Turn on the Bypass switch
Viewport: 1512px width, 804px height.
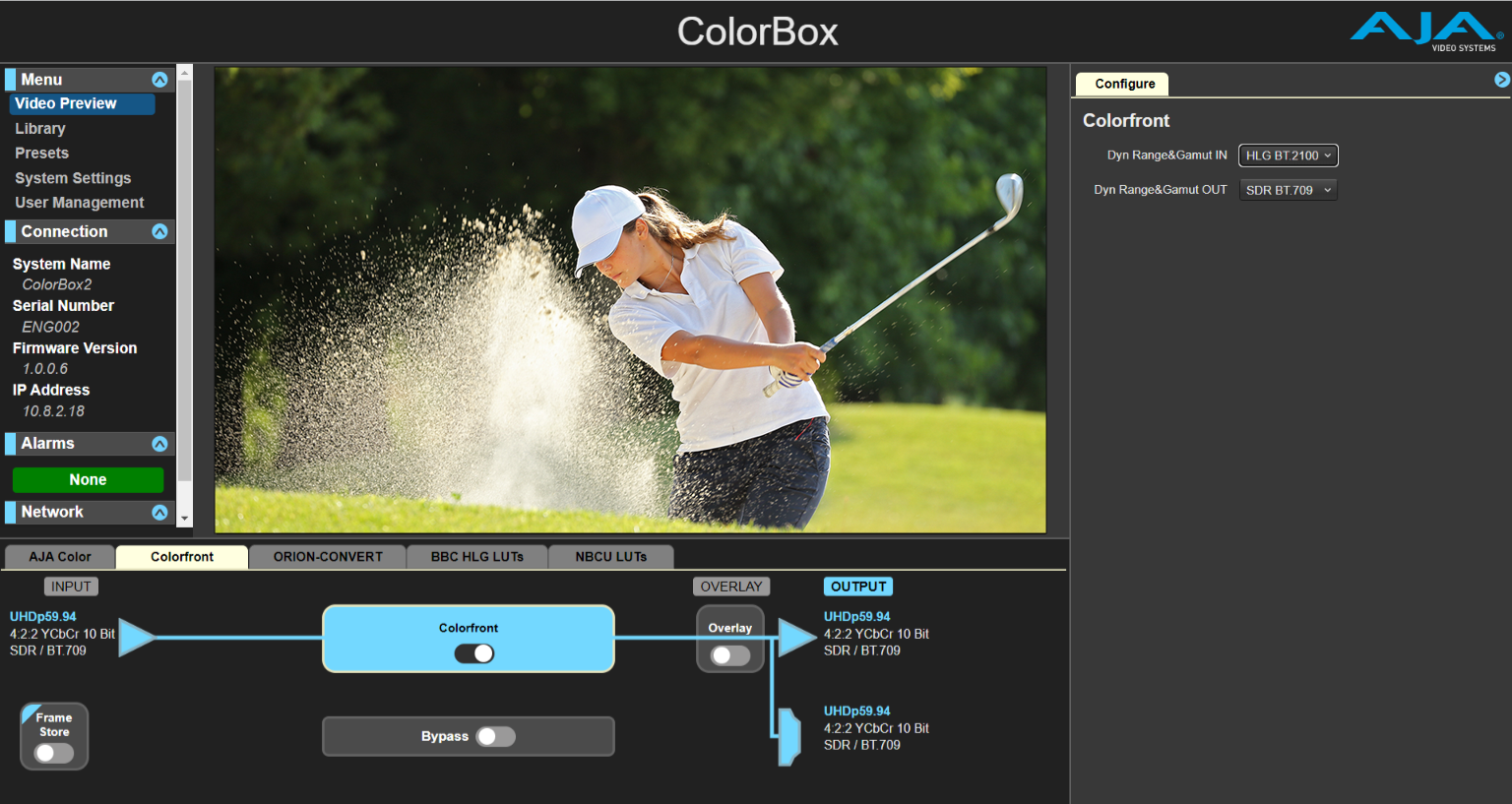coord(495,737)
